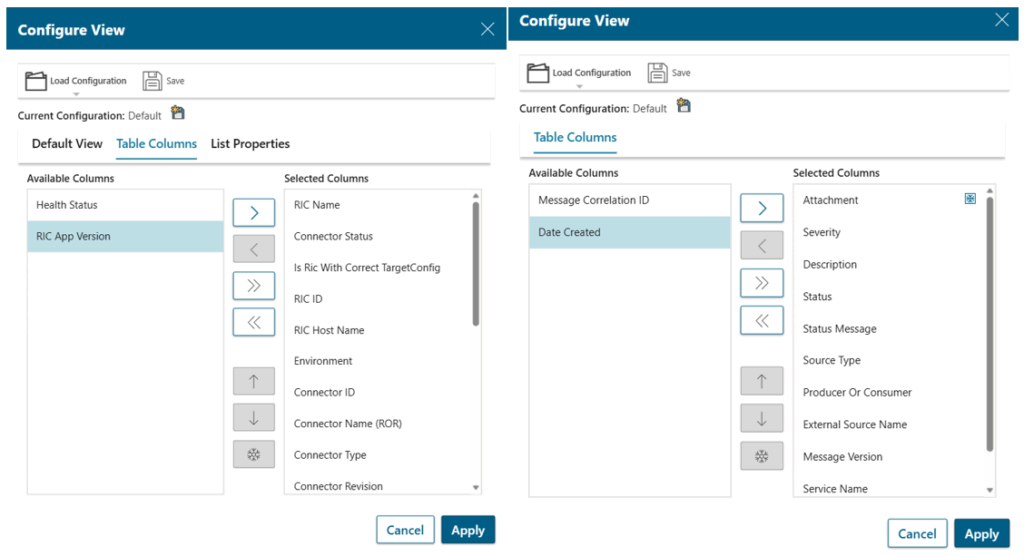The width and height of the screenshot is (1024, 556).
Task: Click Apply below the Connector Revision list
Action: tap(467, 530)
